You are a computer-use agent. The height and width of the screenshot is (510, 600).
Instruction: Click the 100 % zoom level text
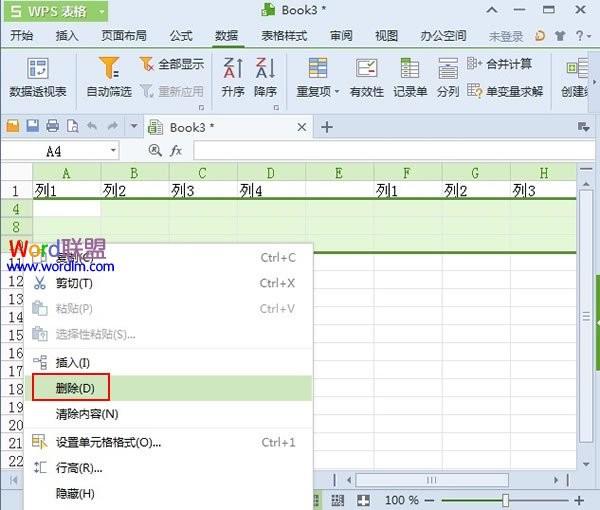coord(401,500)
